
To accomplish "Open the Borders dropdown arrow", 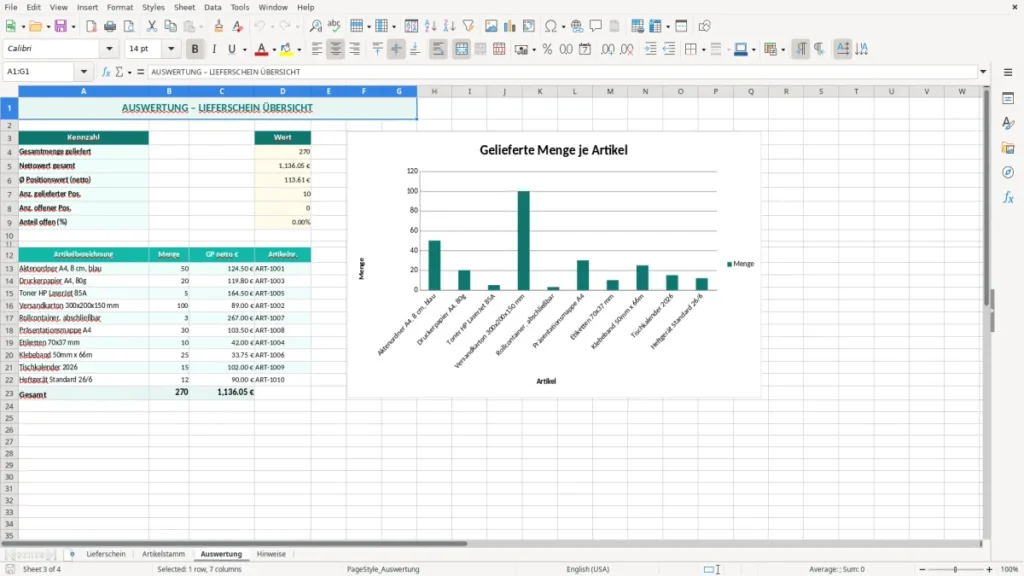I will (703, 50).
